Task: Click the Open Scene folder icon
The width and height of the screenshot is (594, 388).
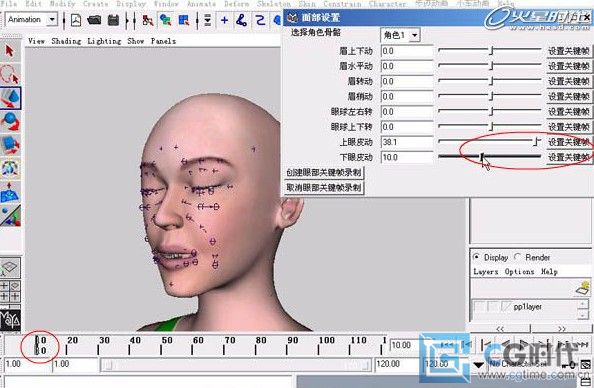Action: coord(94,20)
